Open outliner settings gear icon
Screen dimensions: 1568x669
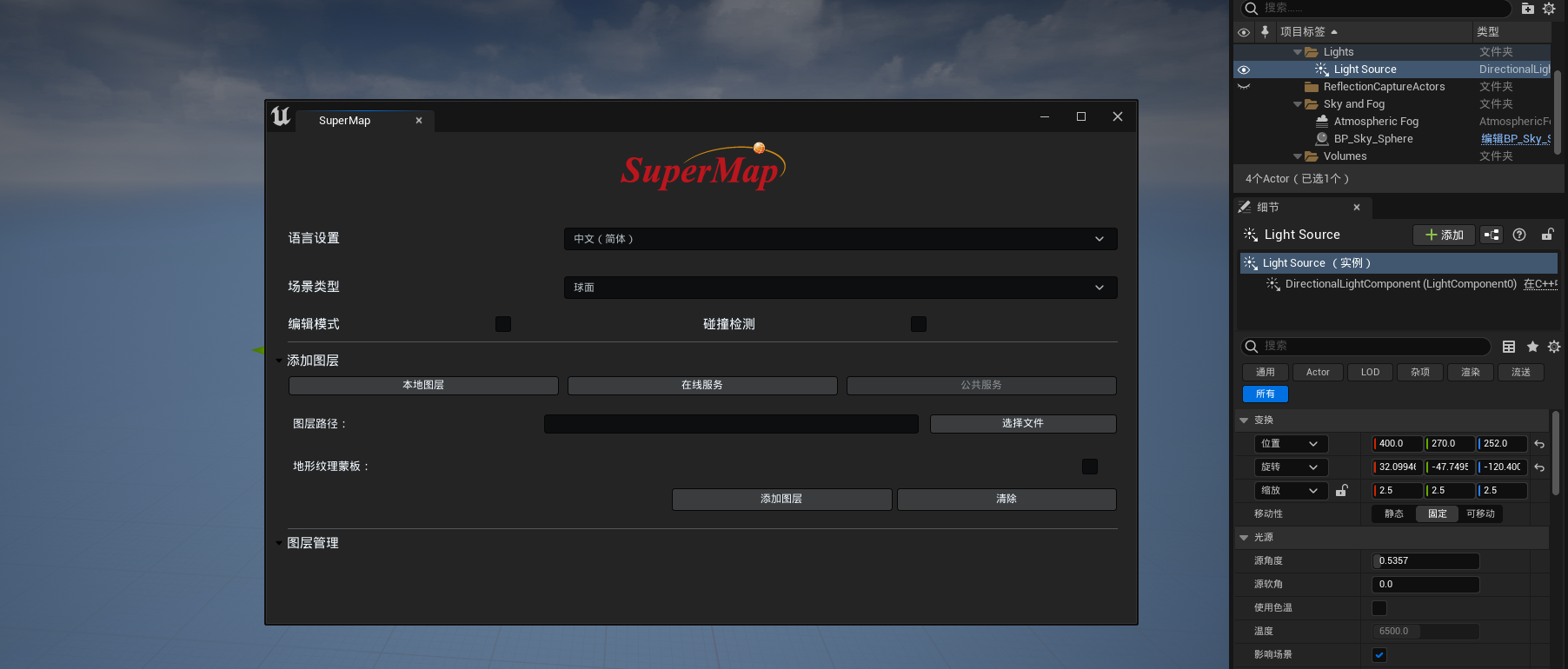[x=1549, y=9]
